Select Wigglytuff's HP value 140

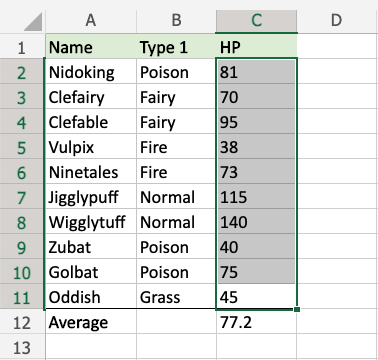pyautogui.click(x=256, y=222)
